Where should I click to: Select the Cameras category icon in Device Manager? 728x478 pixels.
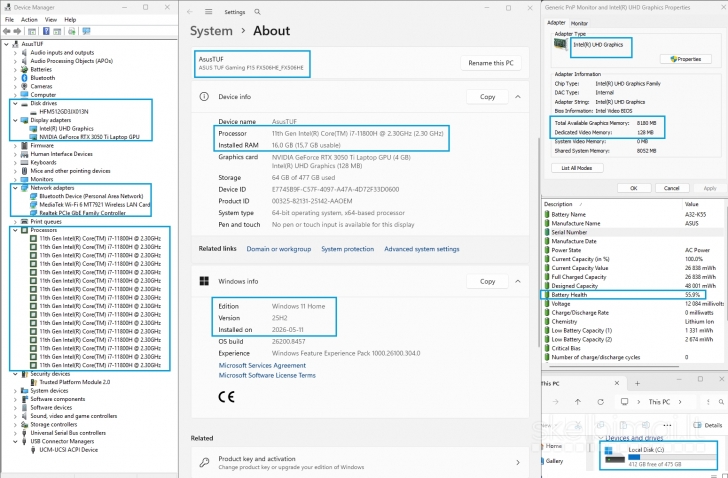coord(25,86)
